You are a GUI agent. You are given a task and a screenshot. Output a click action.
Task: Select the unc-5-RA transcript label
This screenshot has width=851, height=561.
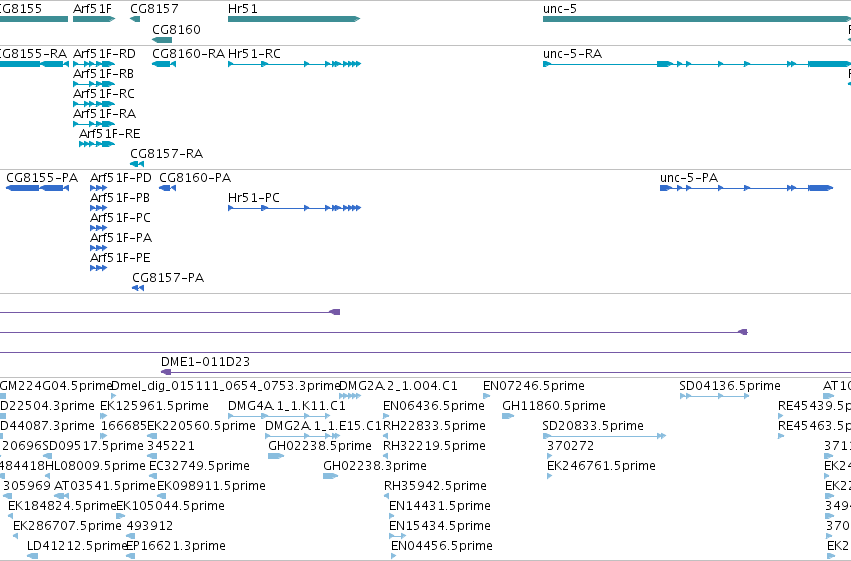573,54
